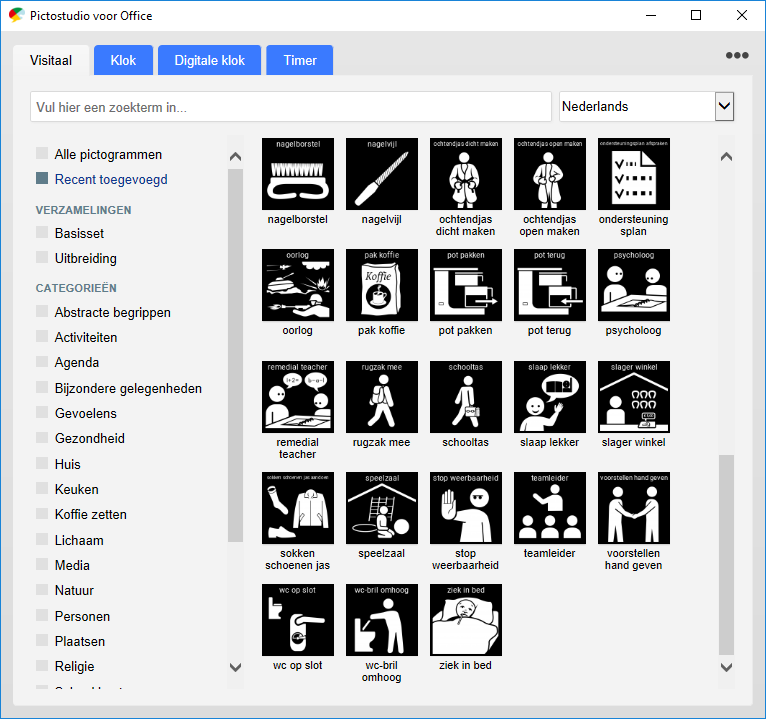Check the Agenda category checkbox
Viewport: 766px width, 719px height.
pos(42,361)
